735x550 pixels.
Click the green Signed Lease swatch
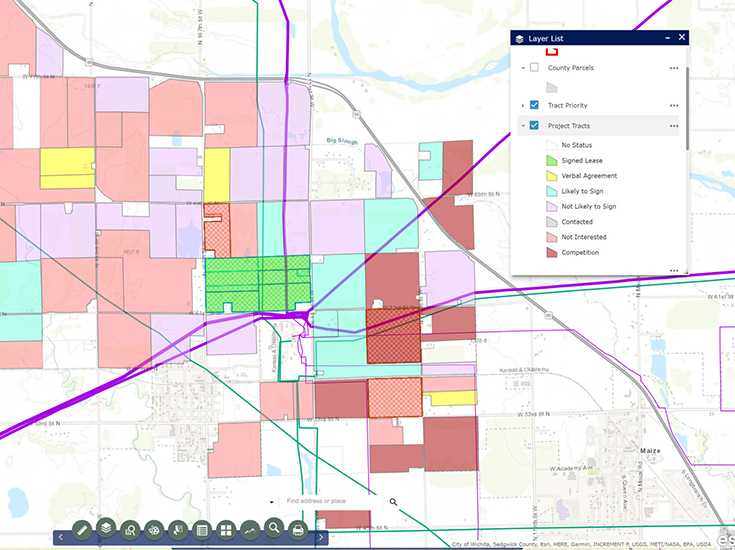(x=552, y=161)
